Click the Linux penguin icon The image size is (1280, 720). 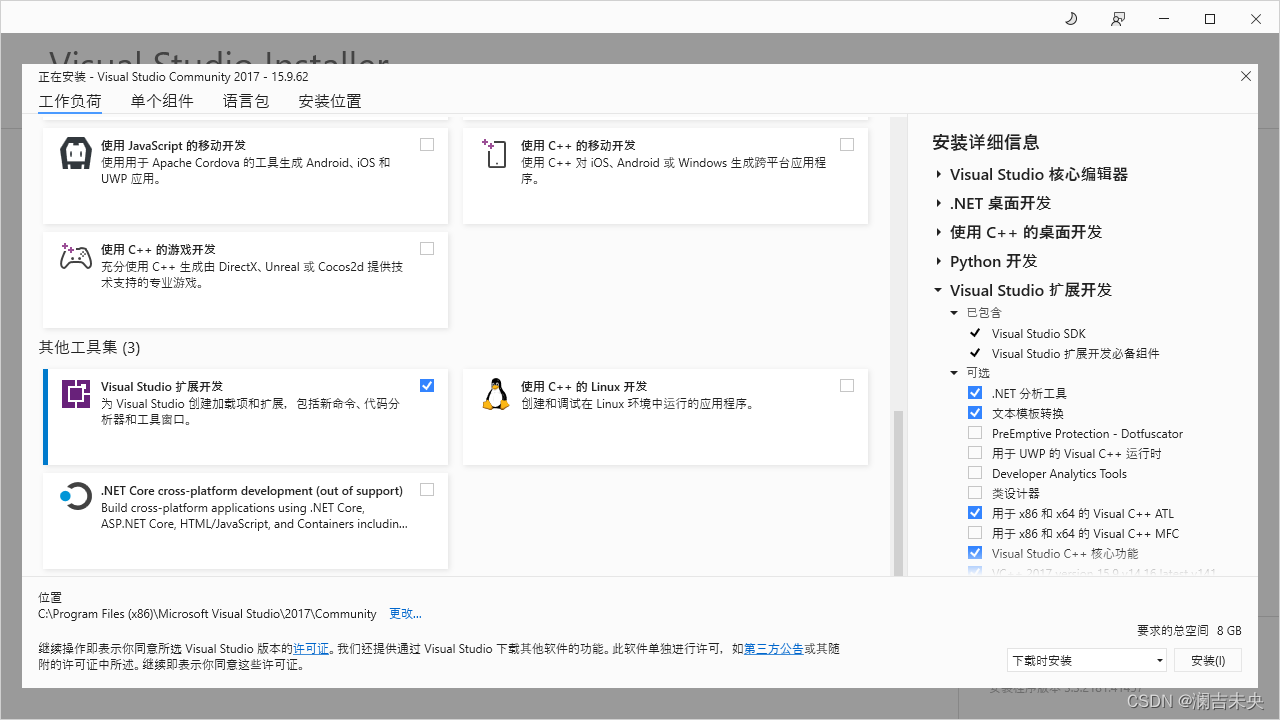495,394
